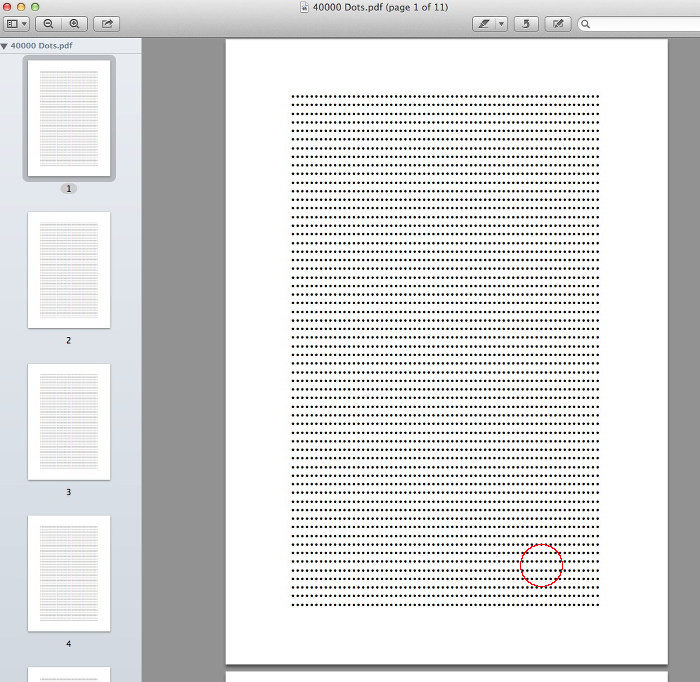Click the PDF document icon in title bar

[x=305, y=7]
